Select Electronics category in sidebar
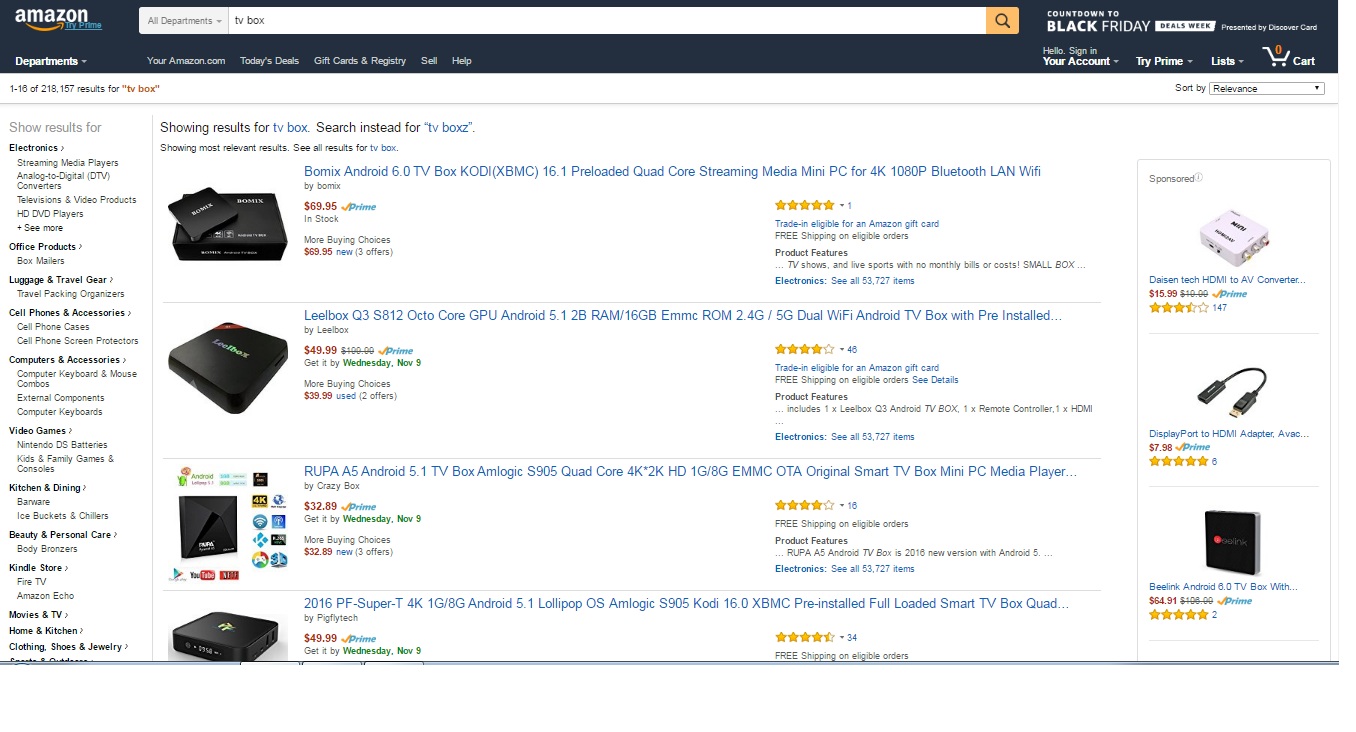 coord(35,148)
